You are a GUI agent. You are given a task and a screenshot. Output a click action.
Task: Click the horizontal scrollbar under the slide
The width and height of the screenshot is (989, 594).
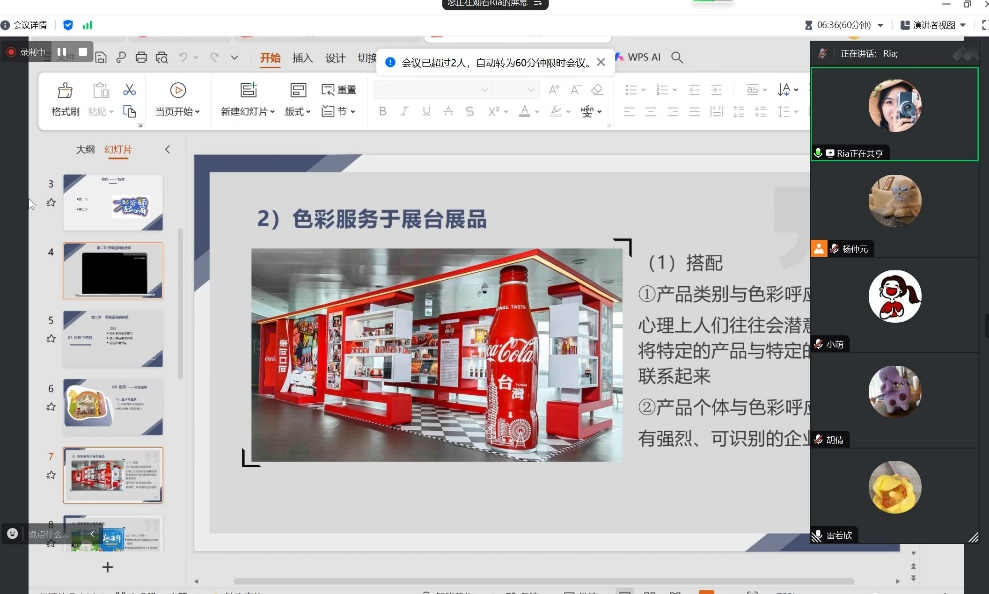point(544,581)
